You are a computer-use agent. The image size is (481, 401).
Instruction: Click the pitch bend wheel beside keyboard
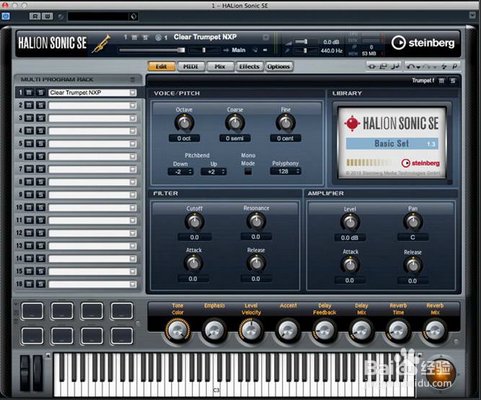25,373
